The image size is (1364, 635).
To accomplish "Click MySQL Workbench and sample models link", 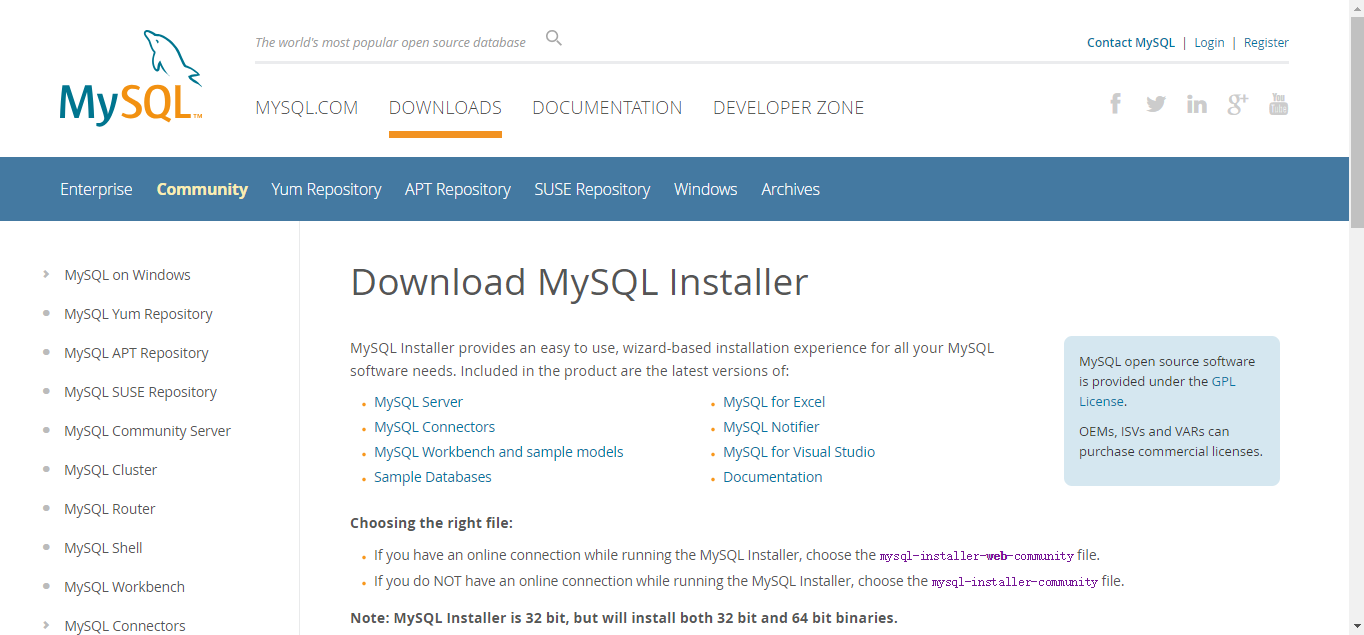I will (498, 452).
